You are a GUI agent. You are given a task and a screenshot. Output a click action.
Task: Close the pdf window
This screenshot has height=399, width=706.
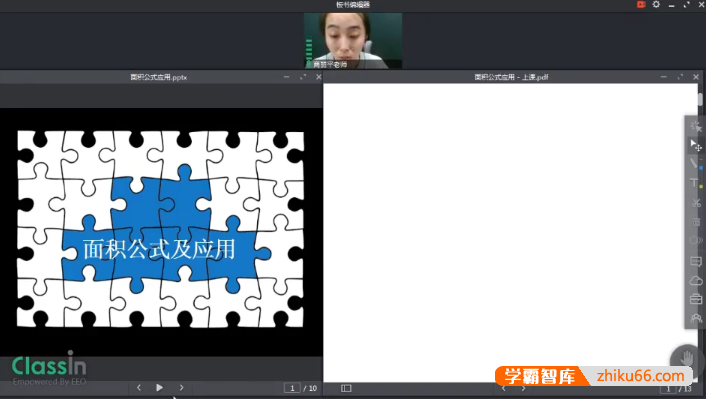(x=696, y=77)
